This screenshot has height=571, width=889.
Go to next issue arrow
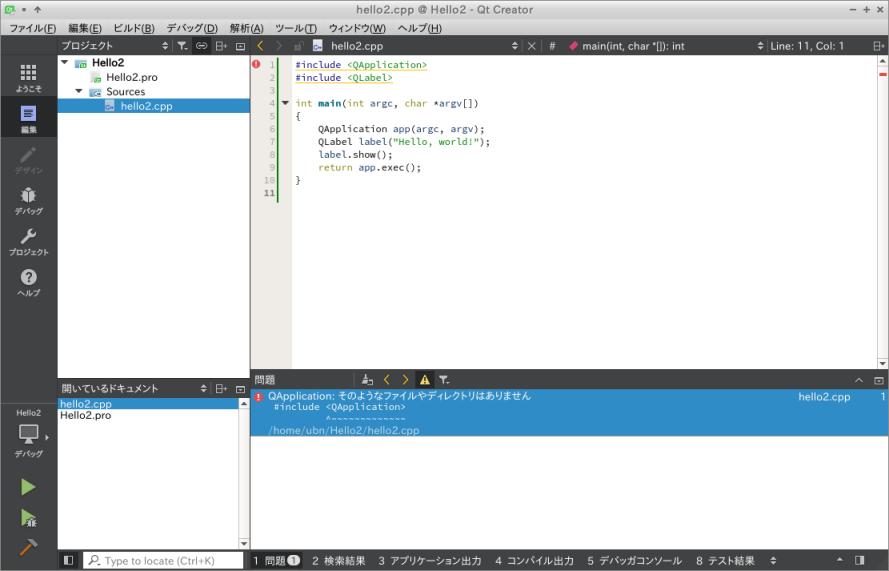tap(405, 380)
